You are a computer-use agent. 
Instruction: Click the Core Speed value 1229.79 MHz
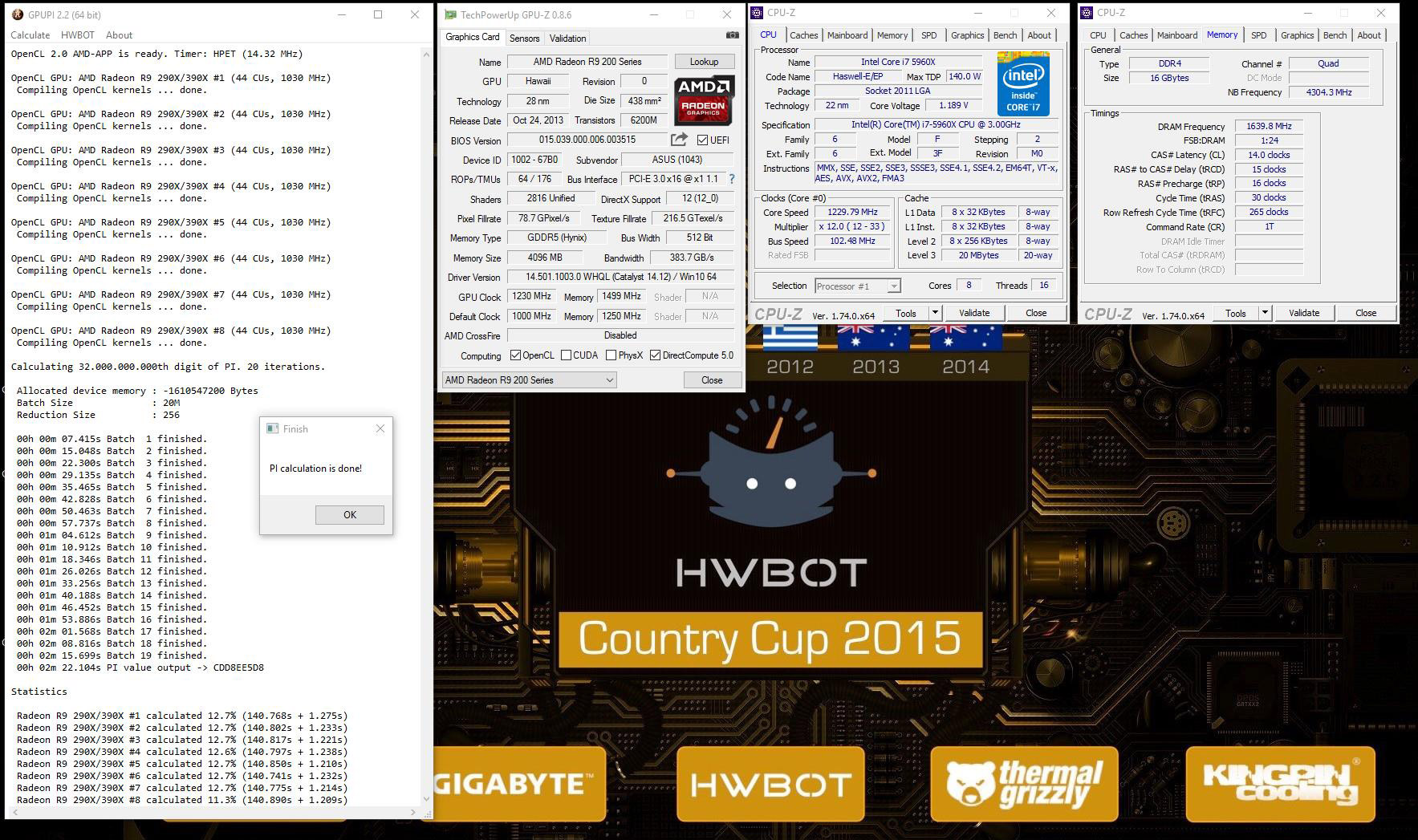point(852,213)
